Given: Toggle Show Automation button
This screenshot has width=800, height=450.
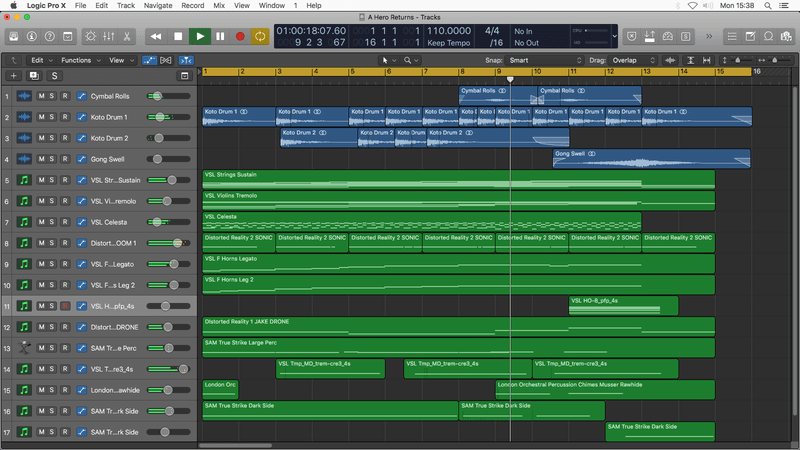Looking at the screenshot, I should (x=149, y=60).
